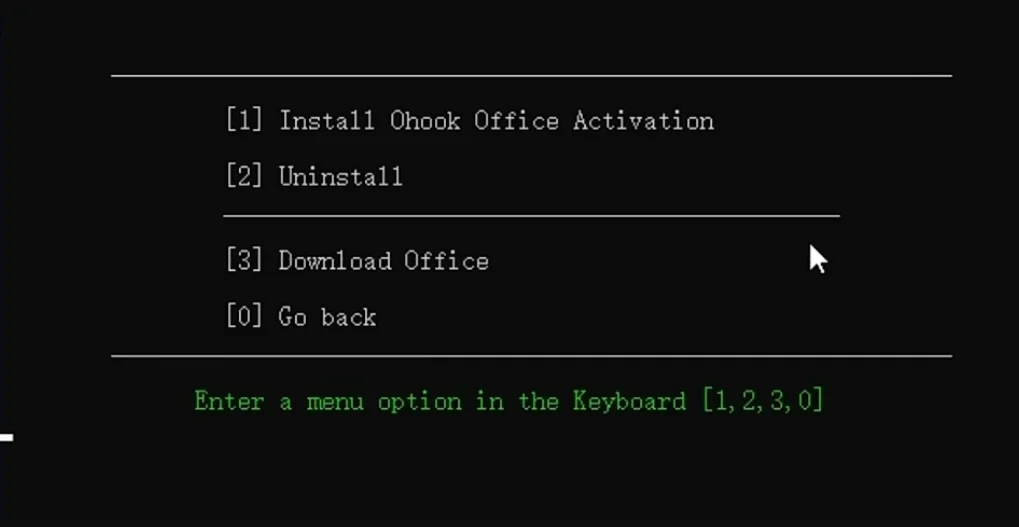Click the word back in Go back
The image size is (1019, 527).
coord(348,318)
